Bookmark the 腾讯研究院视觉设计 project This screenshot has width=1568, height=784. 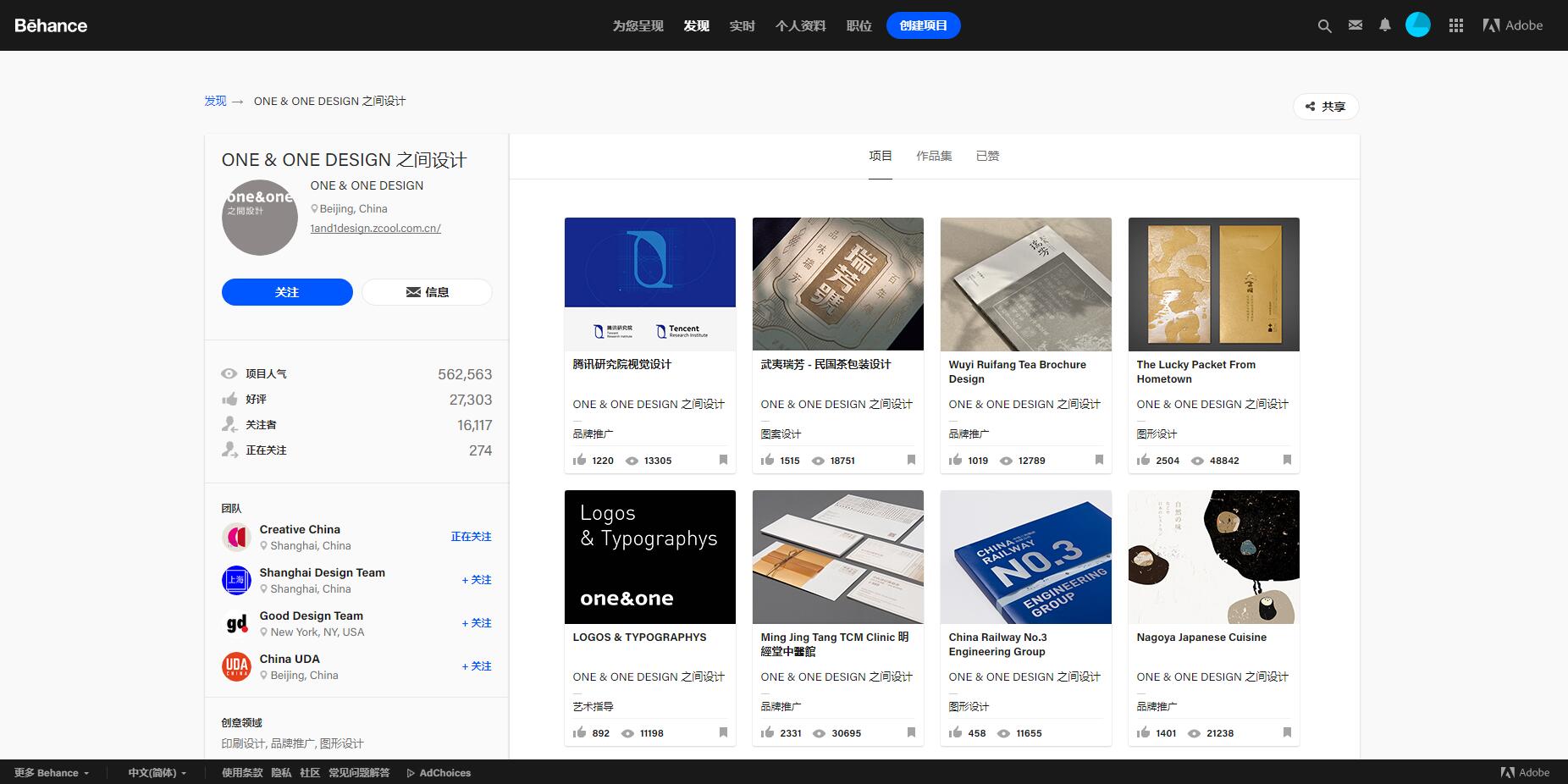(723, 460)
